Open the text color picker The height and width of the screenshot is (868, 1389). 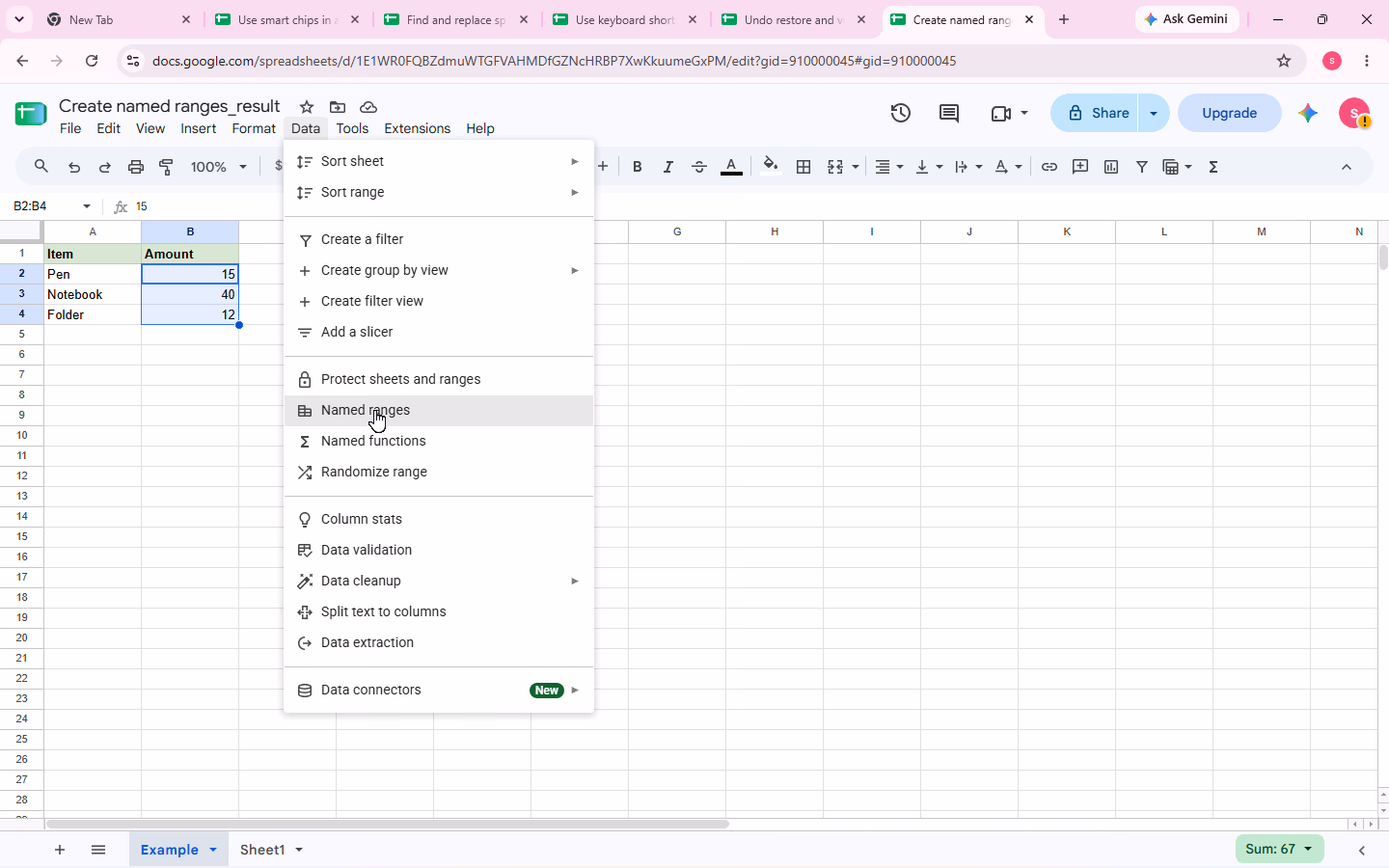731,167
